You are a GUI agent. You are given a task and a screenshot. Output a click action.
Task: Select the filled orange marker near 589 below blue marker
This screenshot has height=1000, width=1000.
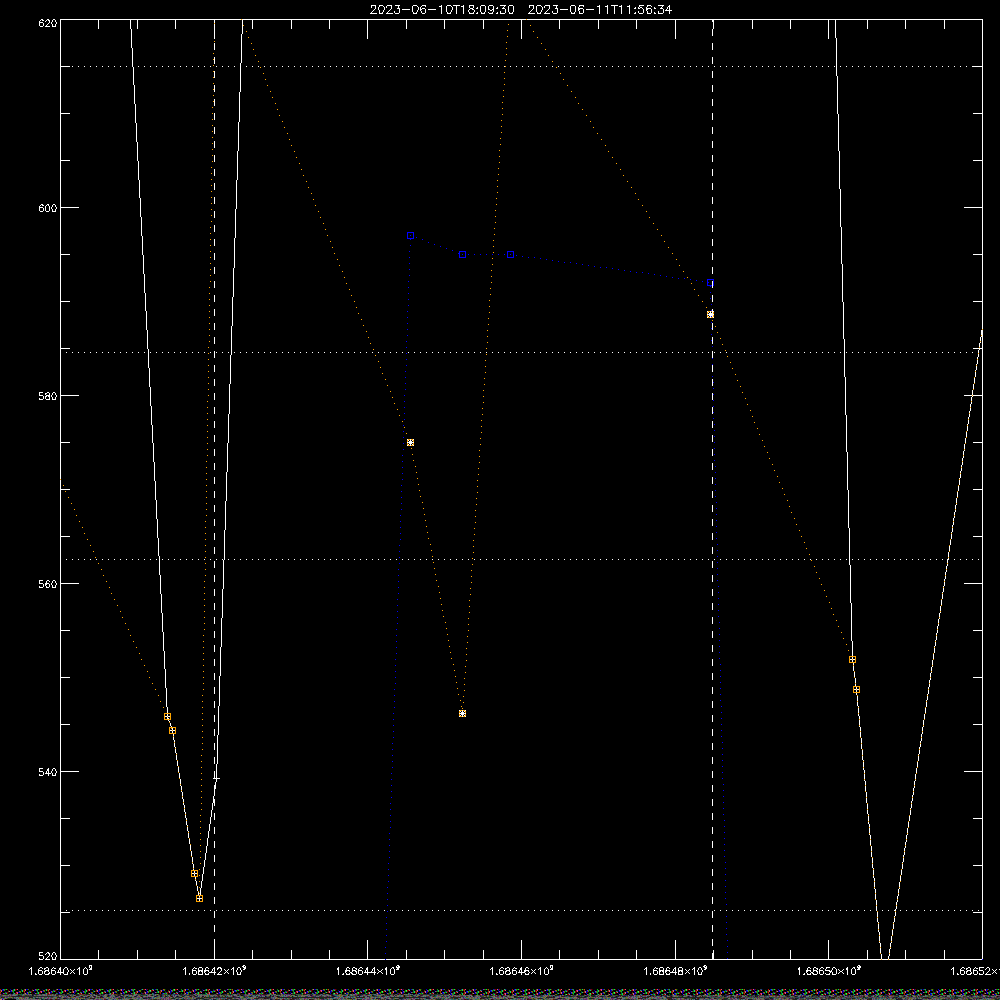click(x=710, y=314)
